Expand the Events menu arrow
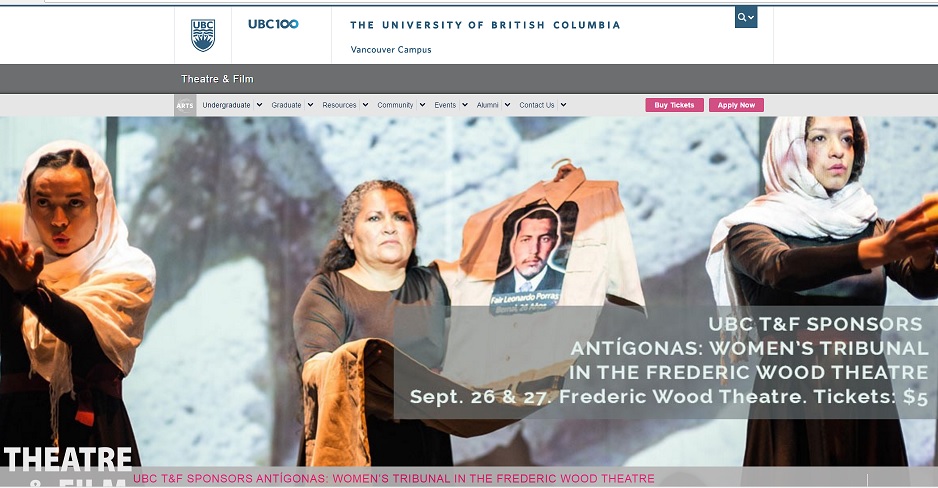The height and width of the screenshot is (488, 938). point(465,105)
